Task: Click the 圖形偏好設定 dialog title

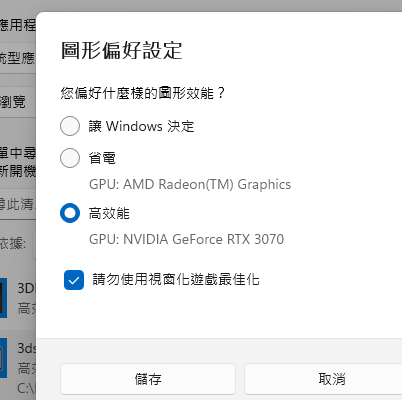Action: (122, 51)
